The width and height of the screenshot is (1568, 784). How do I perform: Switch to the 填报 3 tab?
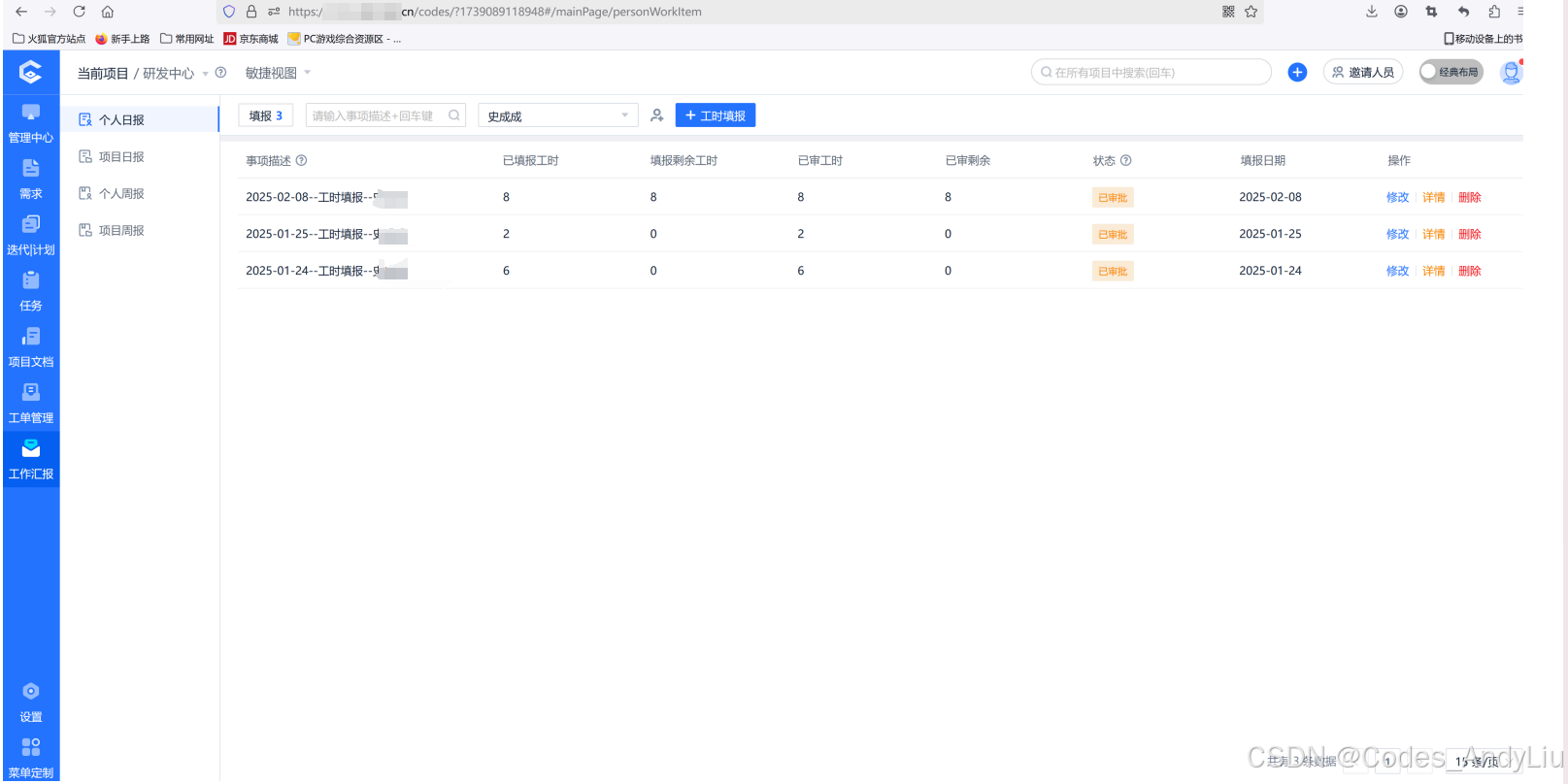click(265, 115)
